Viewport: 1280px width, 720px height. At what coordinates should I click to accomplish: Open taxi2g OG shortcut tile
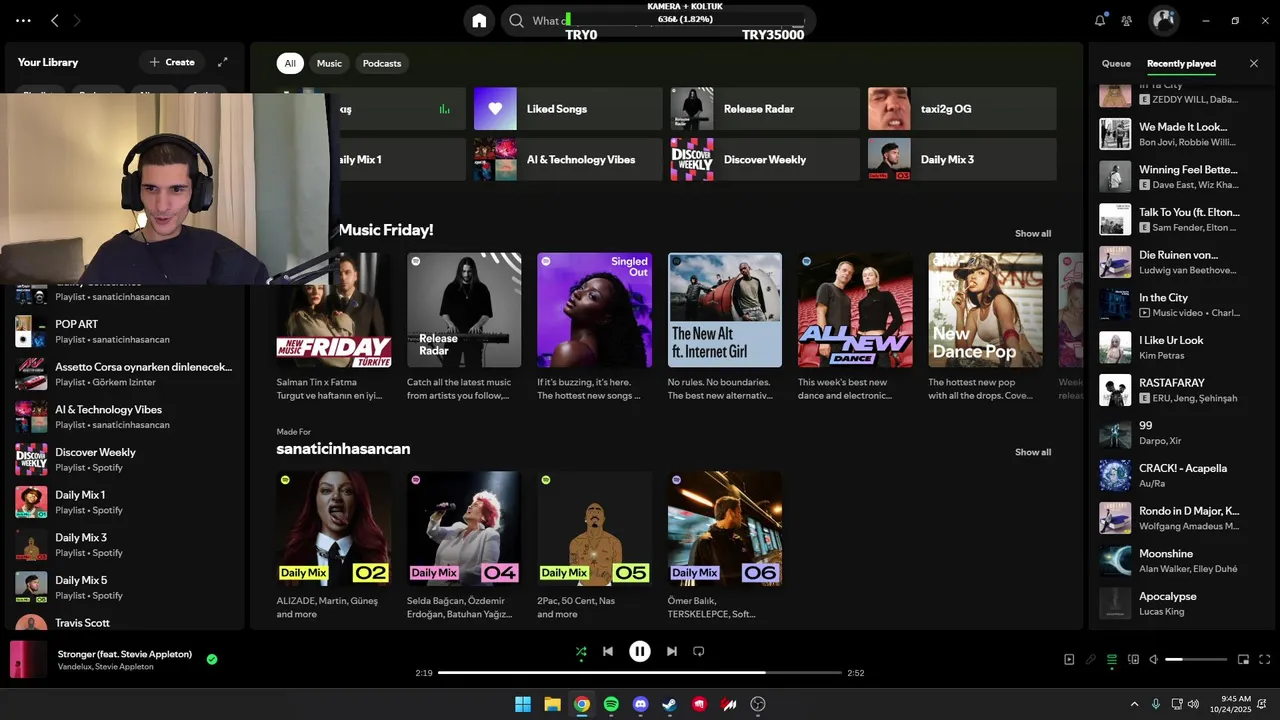point(962,109)
